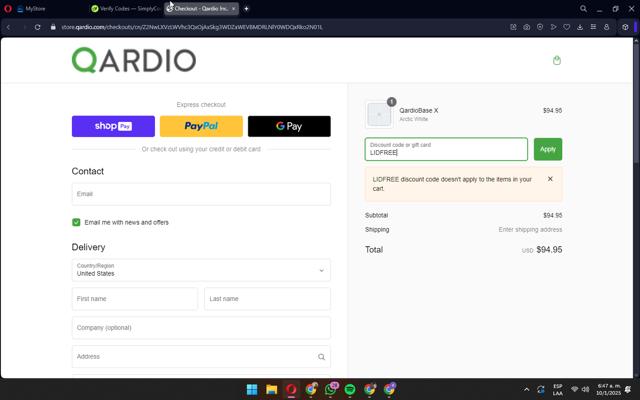Click the Company (optional) field
The width and height of the screenshot is (640, 400).
point(201,328)
